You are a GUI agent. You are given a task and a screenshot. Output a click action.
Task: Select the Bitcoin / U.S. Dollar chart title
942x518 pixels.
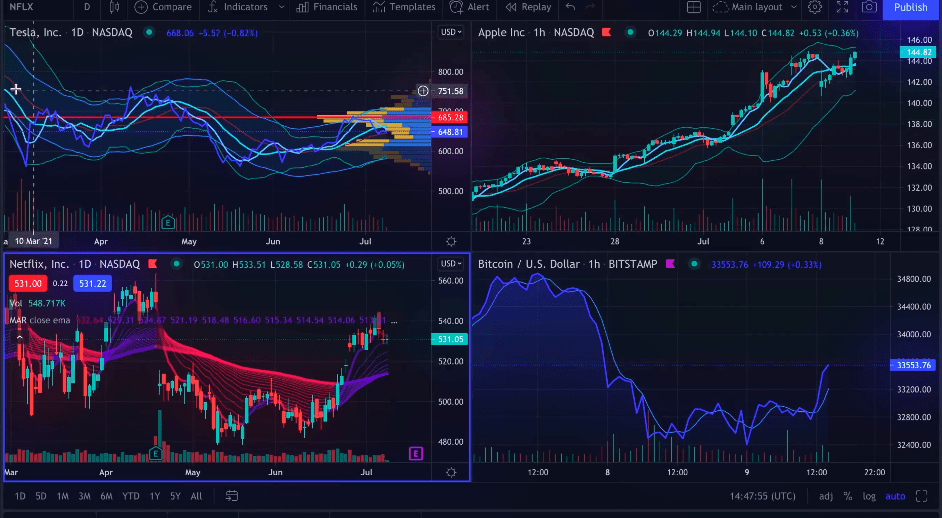click(x=529, y=264)
